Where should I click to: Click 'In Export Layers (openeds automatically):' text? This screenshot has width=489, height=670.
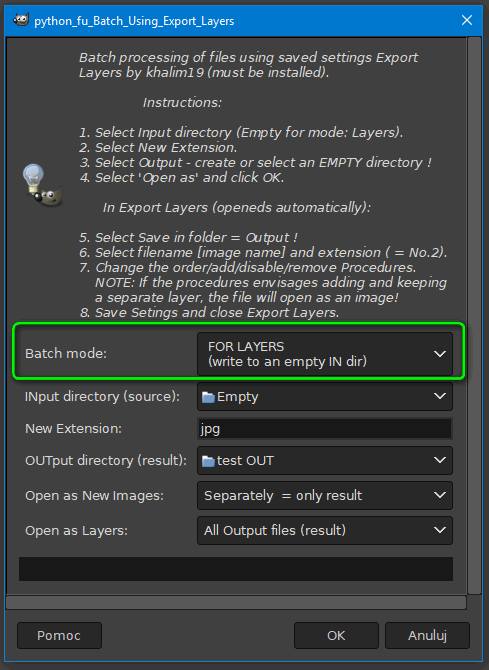pyautogui.click(x=237, y=208)
